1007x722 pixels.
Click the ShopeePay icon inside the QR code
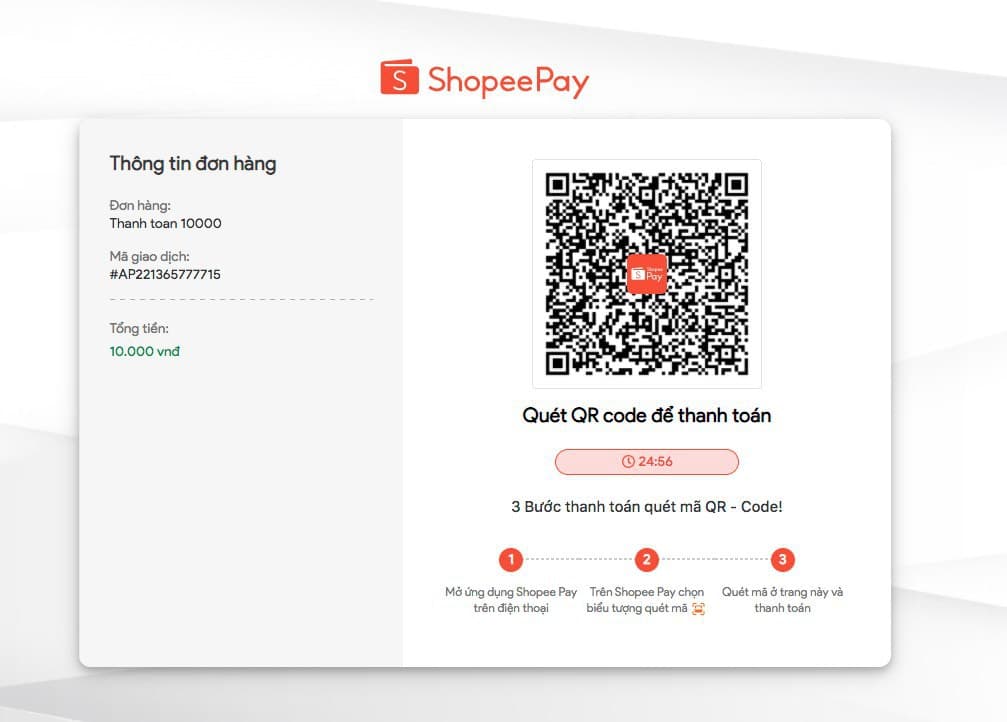[x=647, y=274]
